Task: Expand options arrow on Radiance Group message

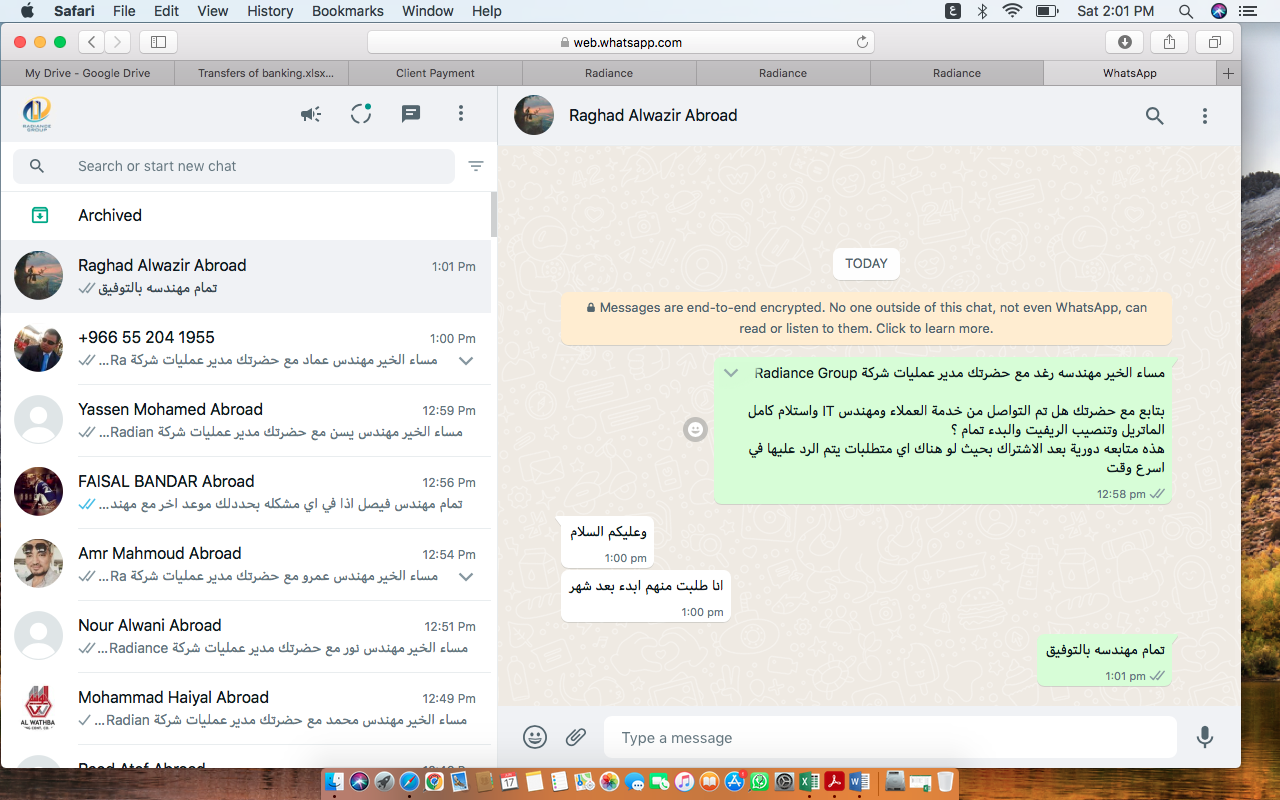Action: coord(731,373)
